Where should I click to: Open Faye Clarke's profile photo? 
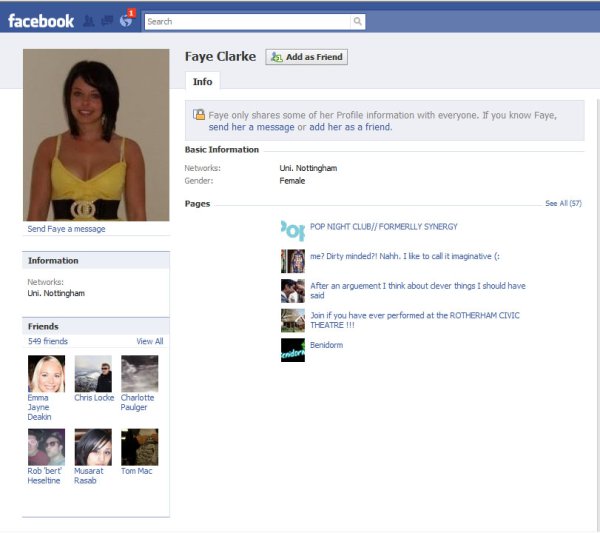[x=96, y=135]
